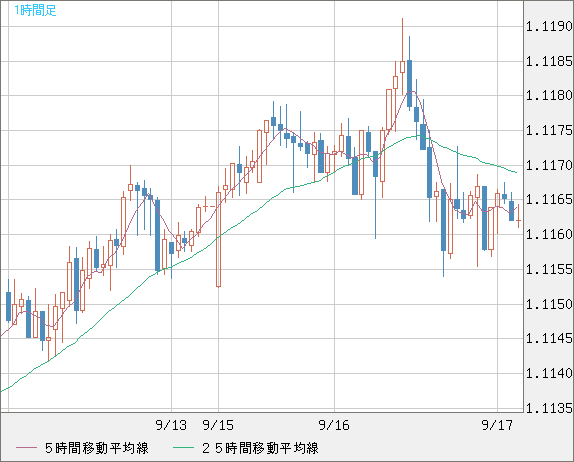Click the 9/13 date label
The width and height of the screenshot is (574, 462).
(171, 425)
